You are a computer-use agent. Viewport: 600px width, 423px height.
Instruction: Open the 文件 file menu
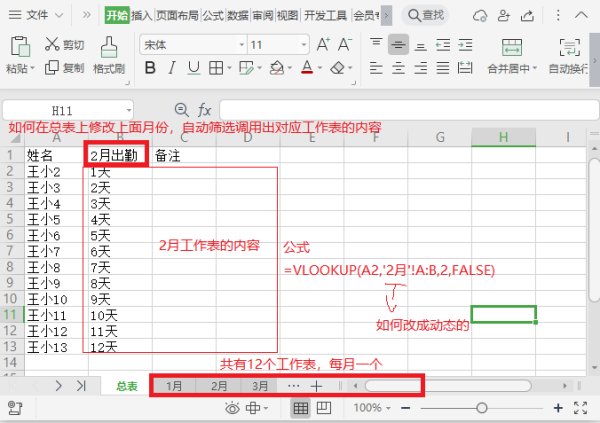click(36, 15)
